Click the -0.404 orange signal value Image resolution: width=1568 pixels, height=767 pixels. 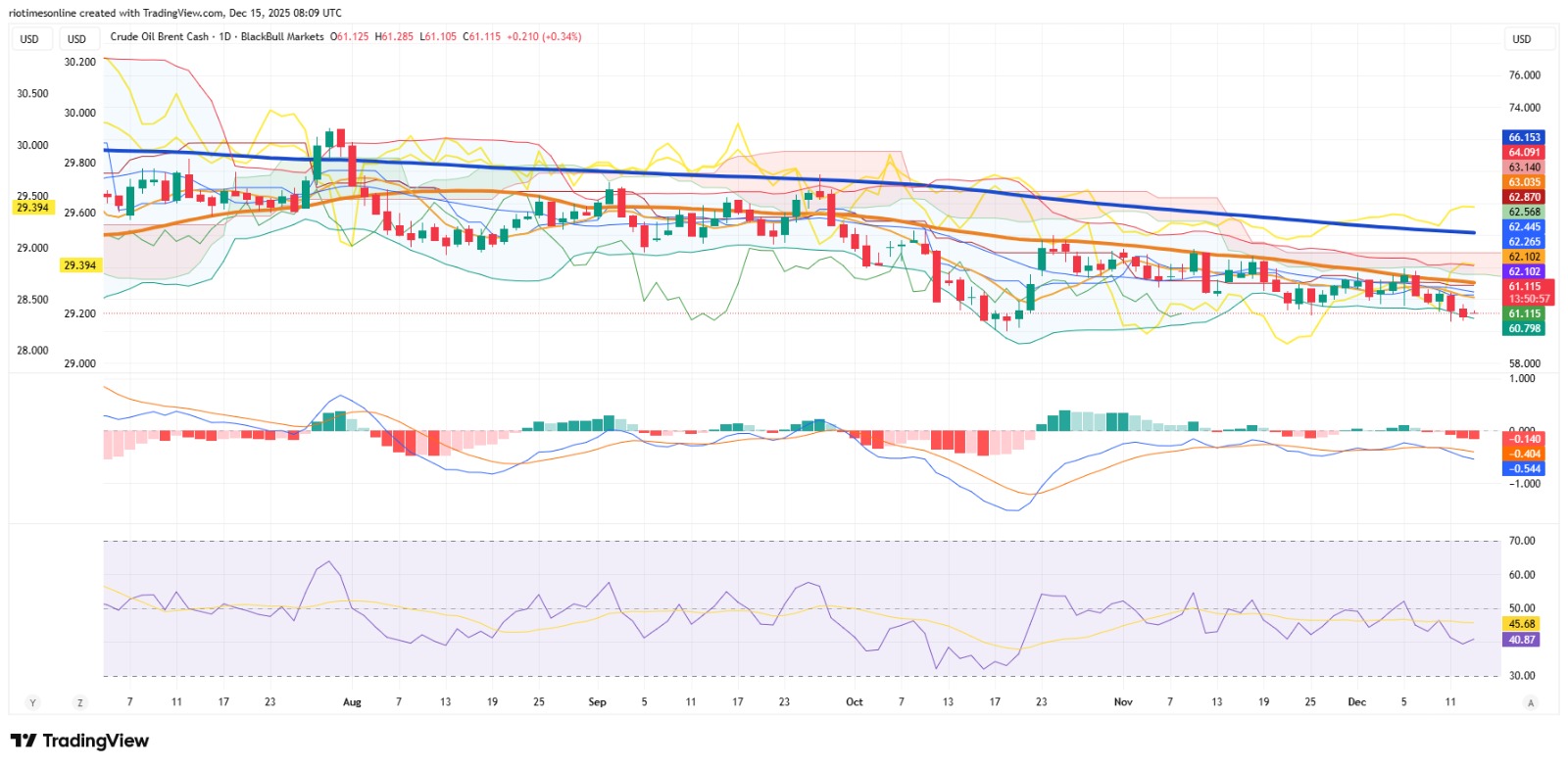(1524, 454)
